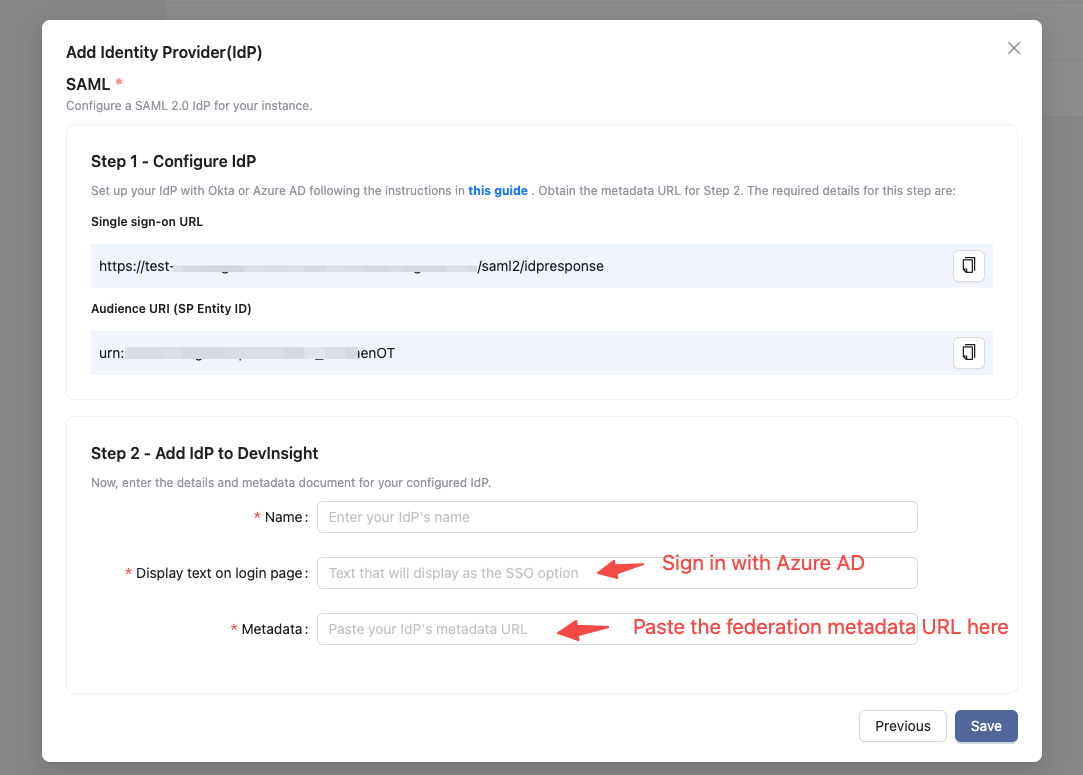Click the SAML section heading
The height and width of the screenshot is (775, 1083).
tap(88, 84)
